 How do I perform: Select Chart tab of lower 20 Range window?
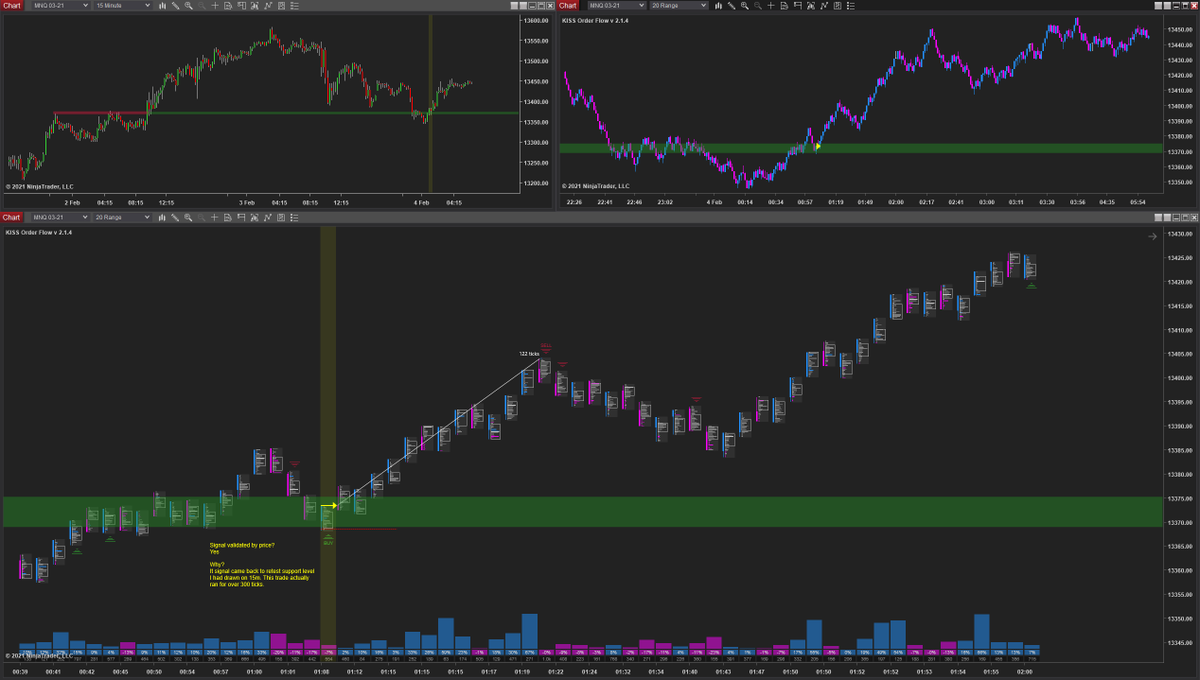(x=11, y=217)
